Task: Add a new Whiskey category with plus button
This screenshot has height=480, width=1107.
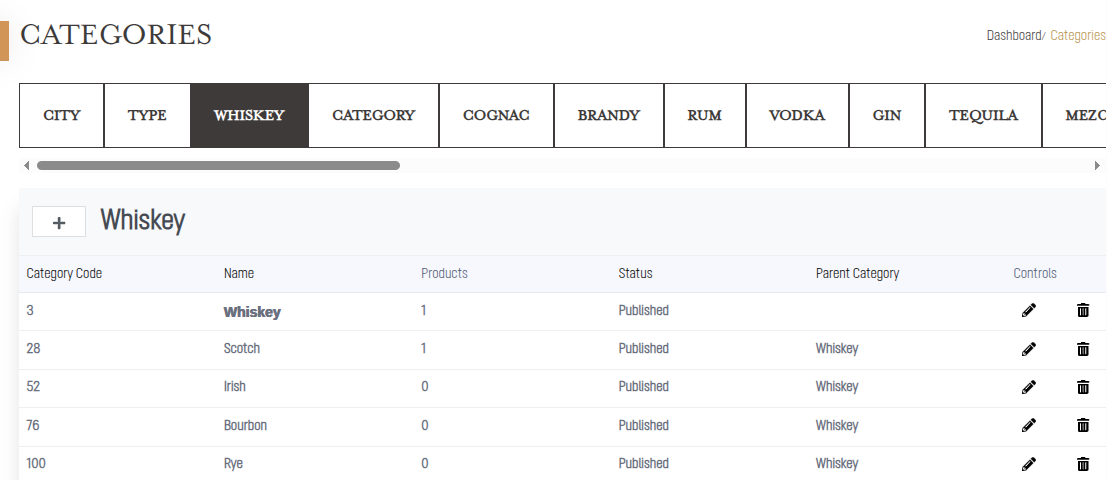Action: [x=59, y=222]
